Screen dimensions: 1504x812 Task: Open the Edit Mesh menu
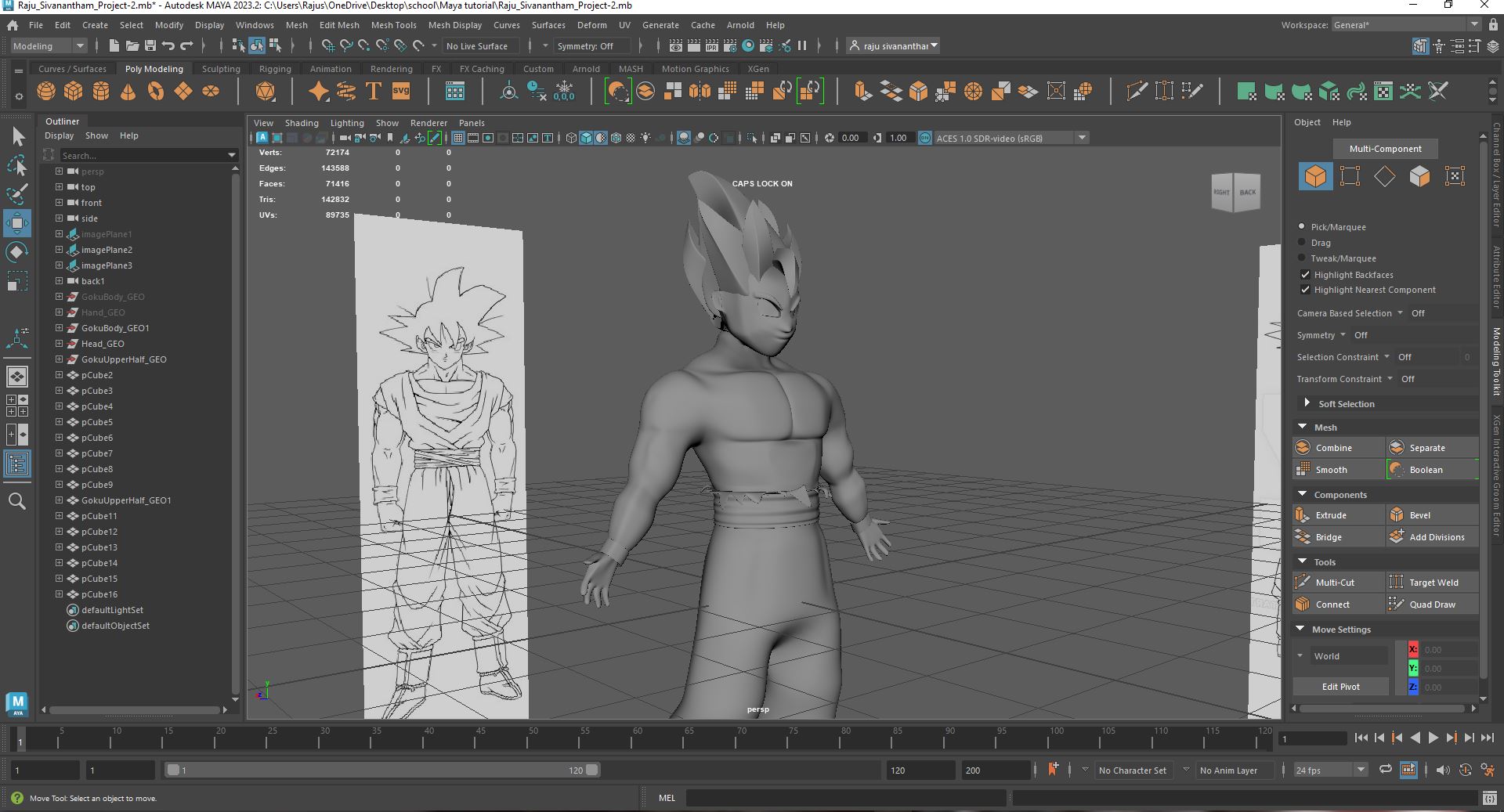[339, 25]
